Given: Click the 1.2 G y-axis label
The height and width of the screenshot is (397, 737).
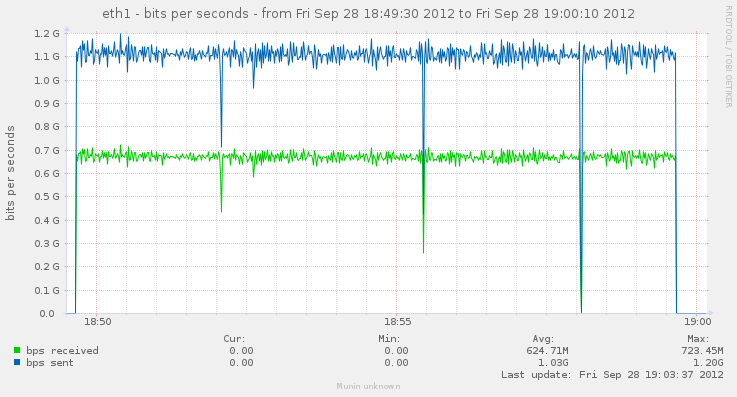Looking at the screenshot, I should (47, 33).
